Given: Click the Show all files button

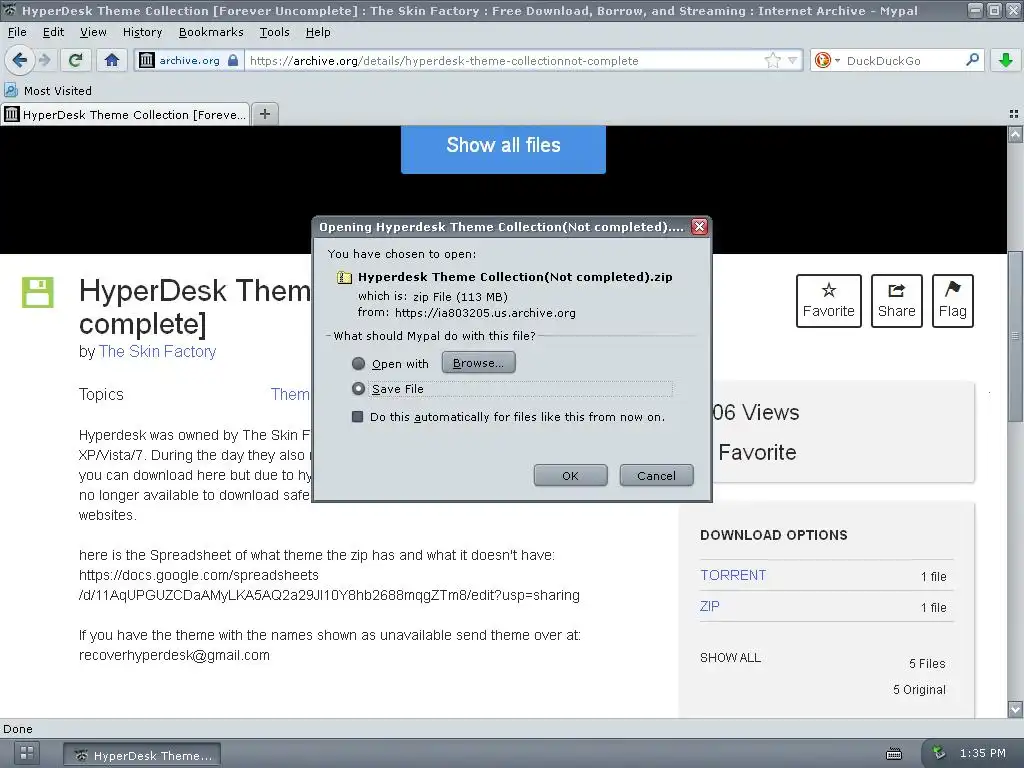Looking at the screenshot, I should pyautogui.click(x=504, y=149).
